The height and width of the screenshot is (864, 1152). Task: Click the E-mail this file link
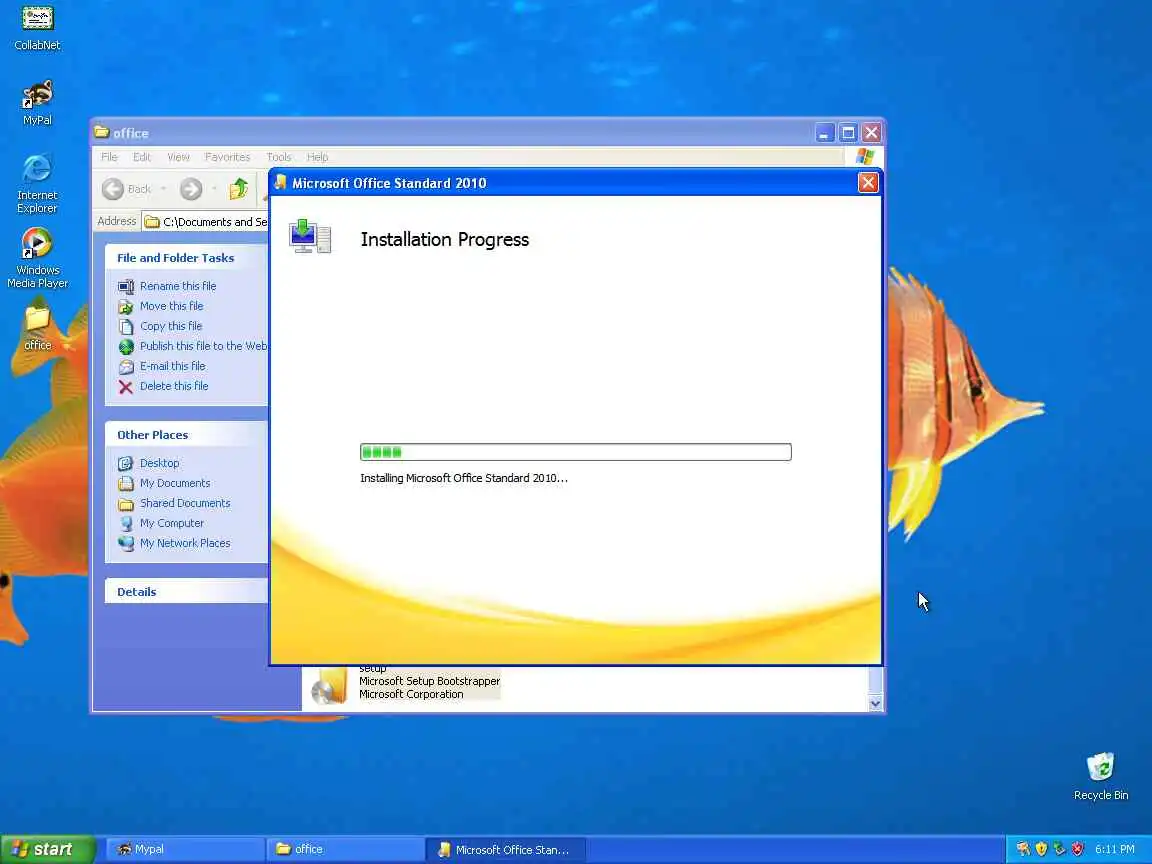[x=173, y=366]
